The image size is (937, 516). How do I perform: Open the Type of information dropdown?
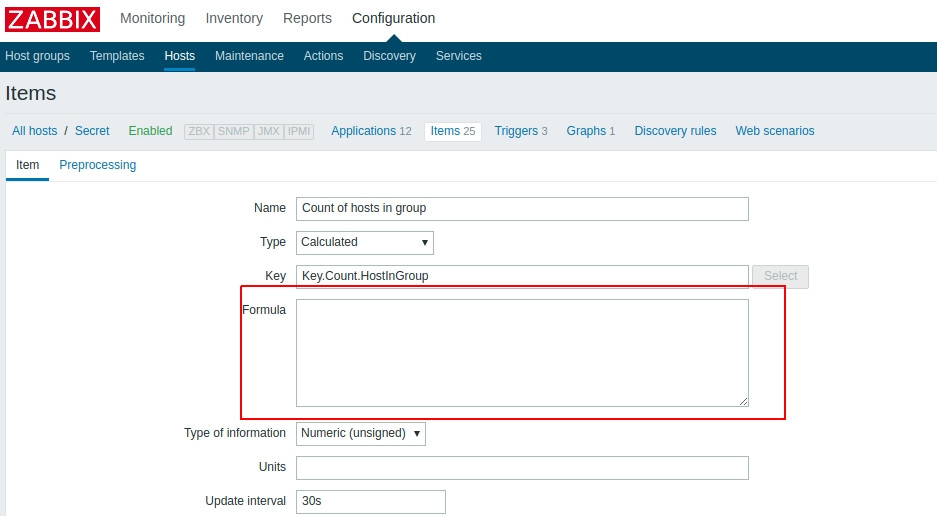(x=361, y=433)
